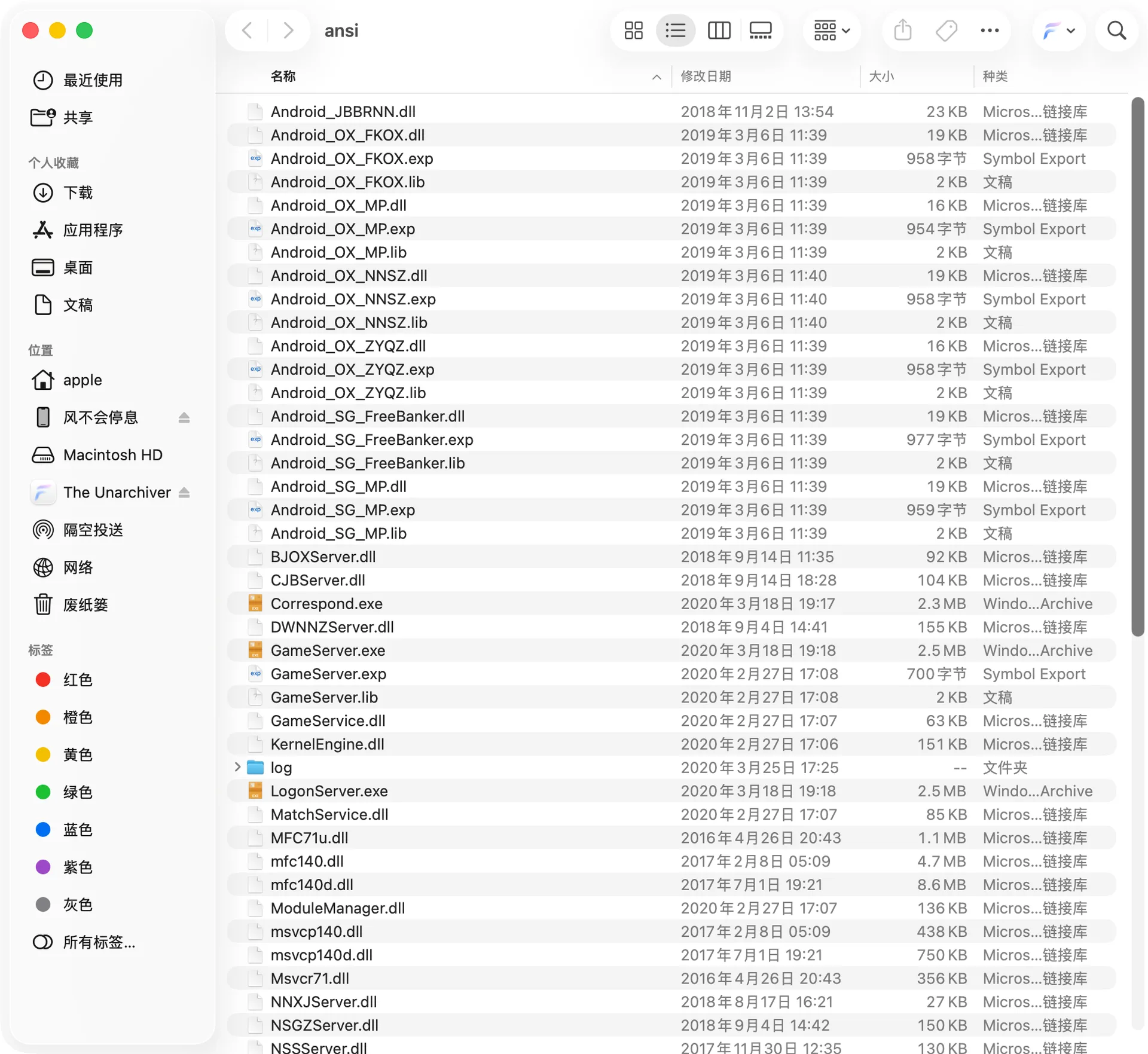Go forward with the right arrow
Screen dimensions: 1148x1054
pyautogui.click(x=288, y=30)
